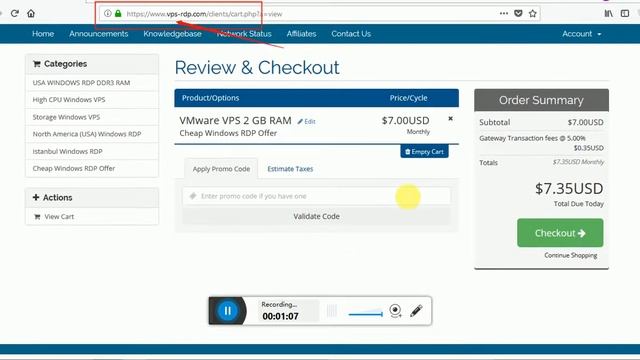
Task: Open the Knowledgebase menu item
Action: point(172,34)
